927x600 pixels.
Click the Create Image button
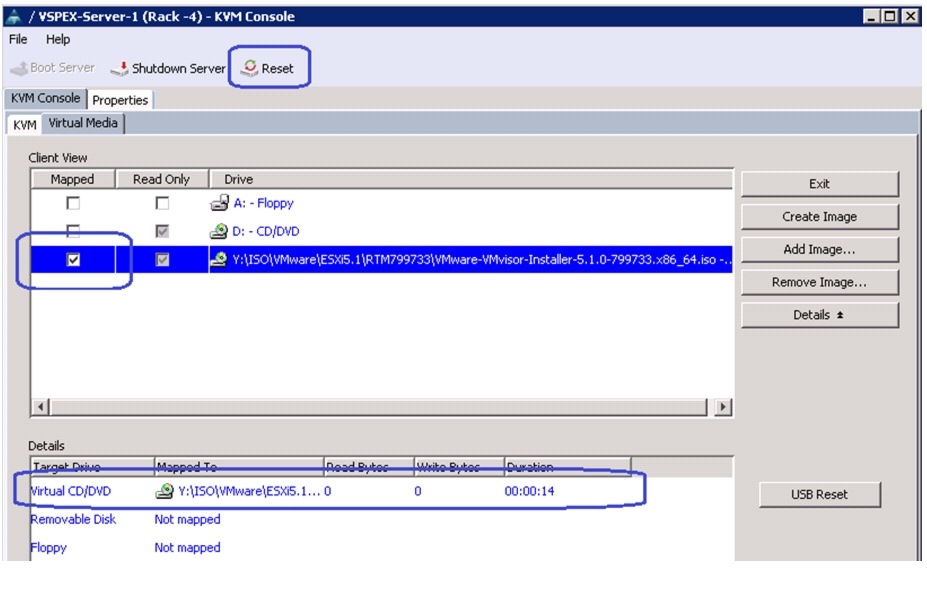coord(819,217)
